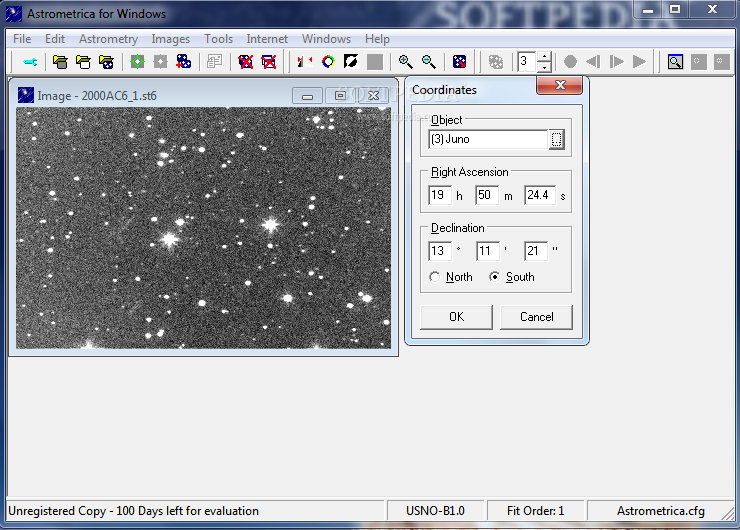This screenshot has width=740, height=530.
Task: Click the Astrometrica application title bar icon
Action: 14,14
